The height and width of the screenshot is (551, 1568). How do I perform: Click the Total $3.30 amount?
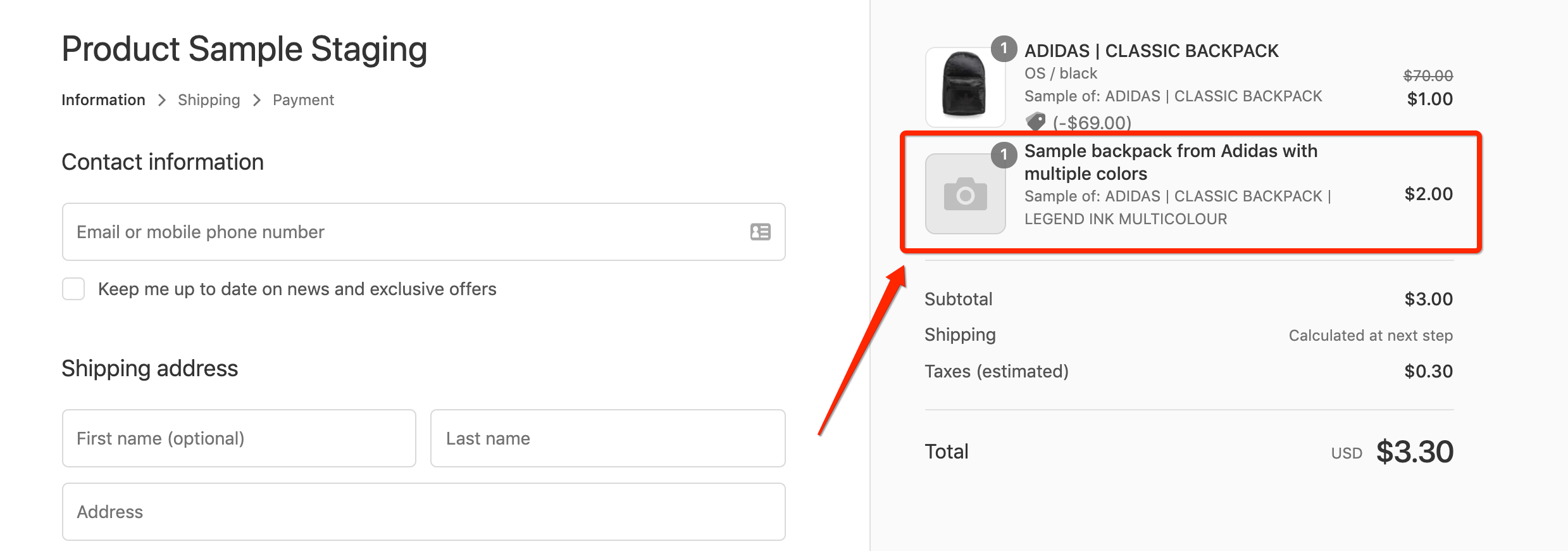1415,452
